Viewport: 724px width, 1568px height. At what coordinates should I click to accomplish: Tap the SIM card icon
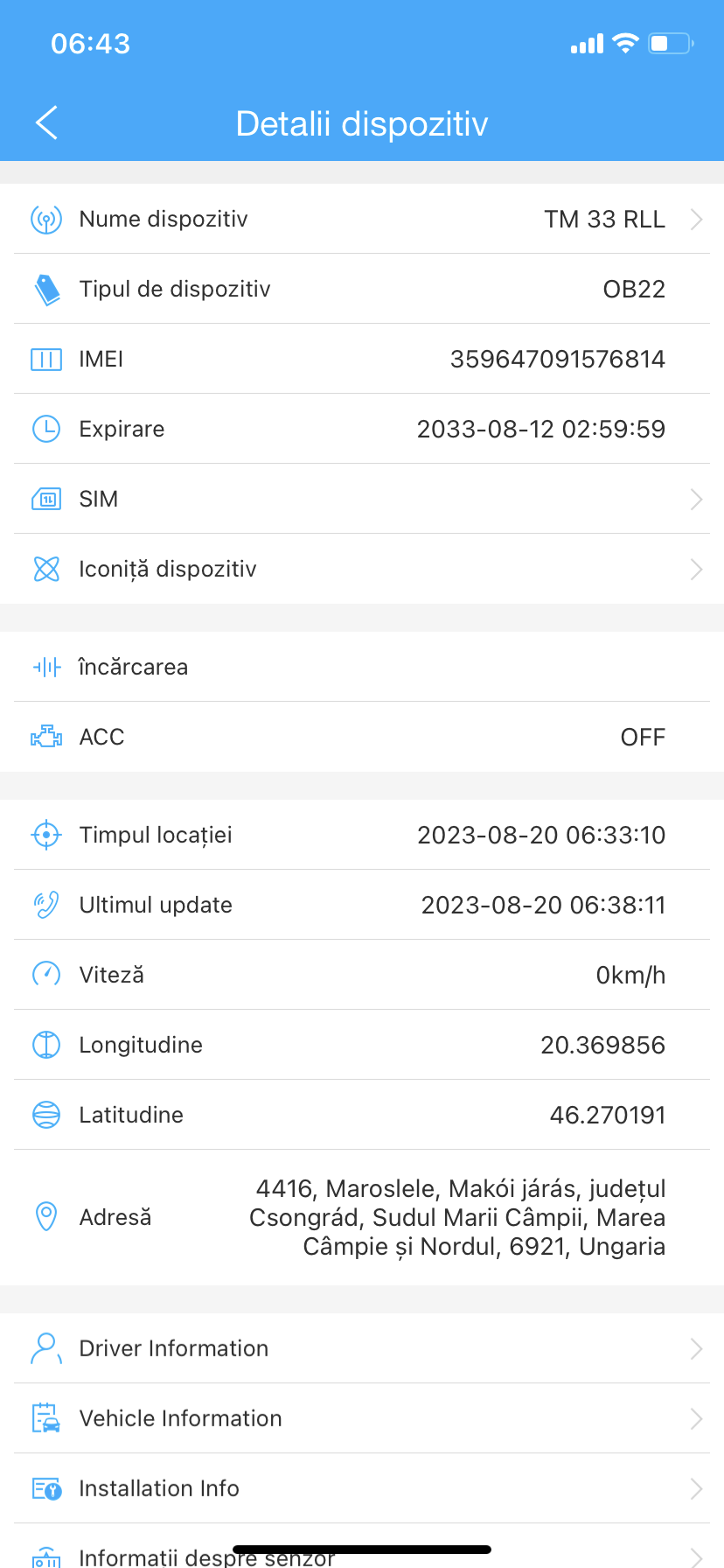[46, 499]
